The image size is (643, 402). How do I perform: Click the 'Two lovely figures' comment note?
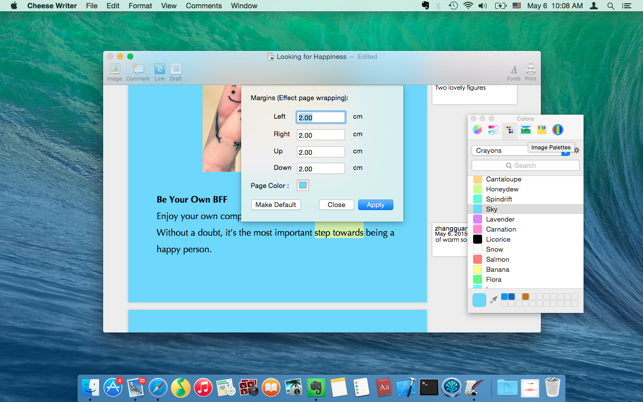[x=474, y=94]
